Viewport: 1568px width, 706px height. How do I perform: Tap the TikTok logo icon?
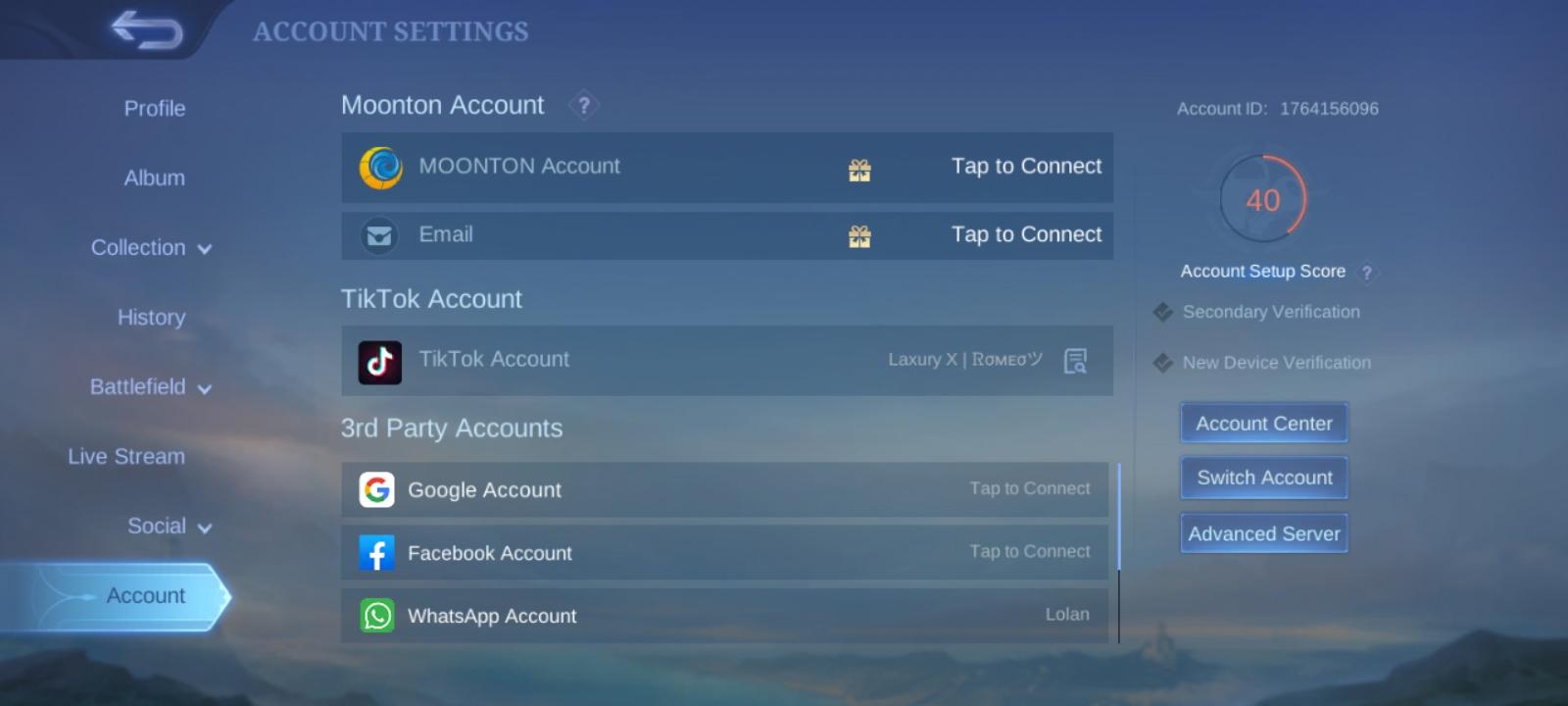point(380,362)
